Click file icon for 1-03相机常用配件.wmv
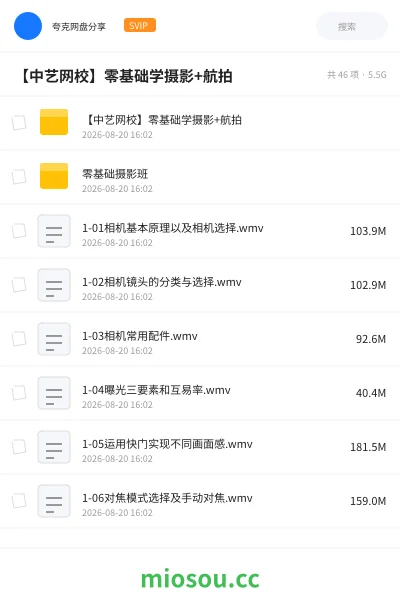The height and width of the screenshot is (600, 400). [54, 339]
